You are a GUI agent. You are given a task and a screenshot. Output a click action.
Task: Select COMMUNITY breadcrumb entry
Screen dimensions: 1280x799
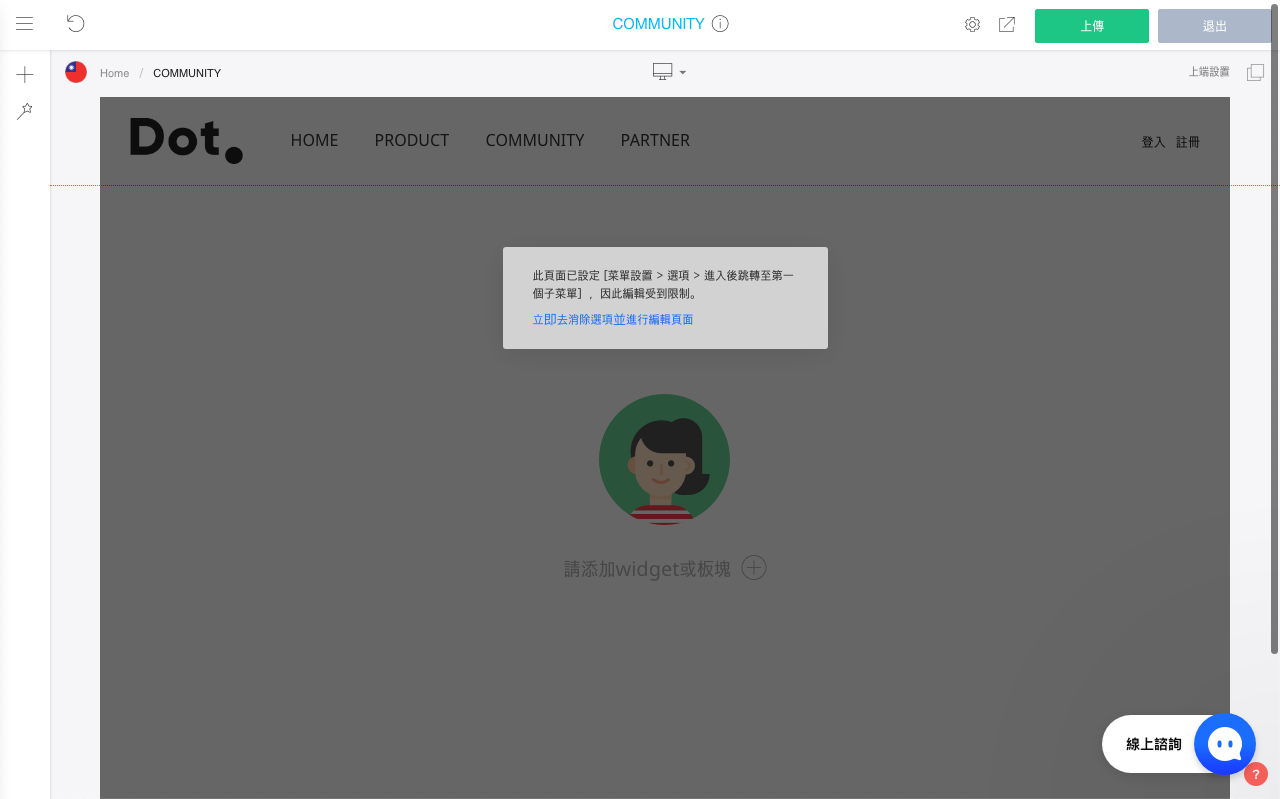[x=187, y=73]
